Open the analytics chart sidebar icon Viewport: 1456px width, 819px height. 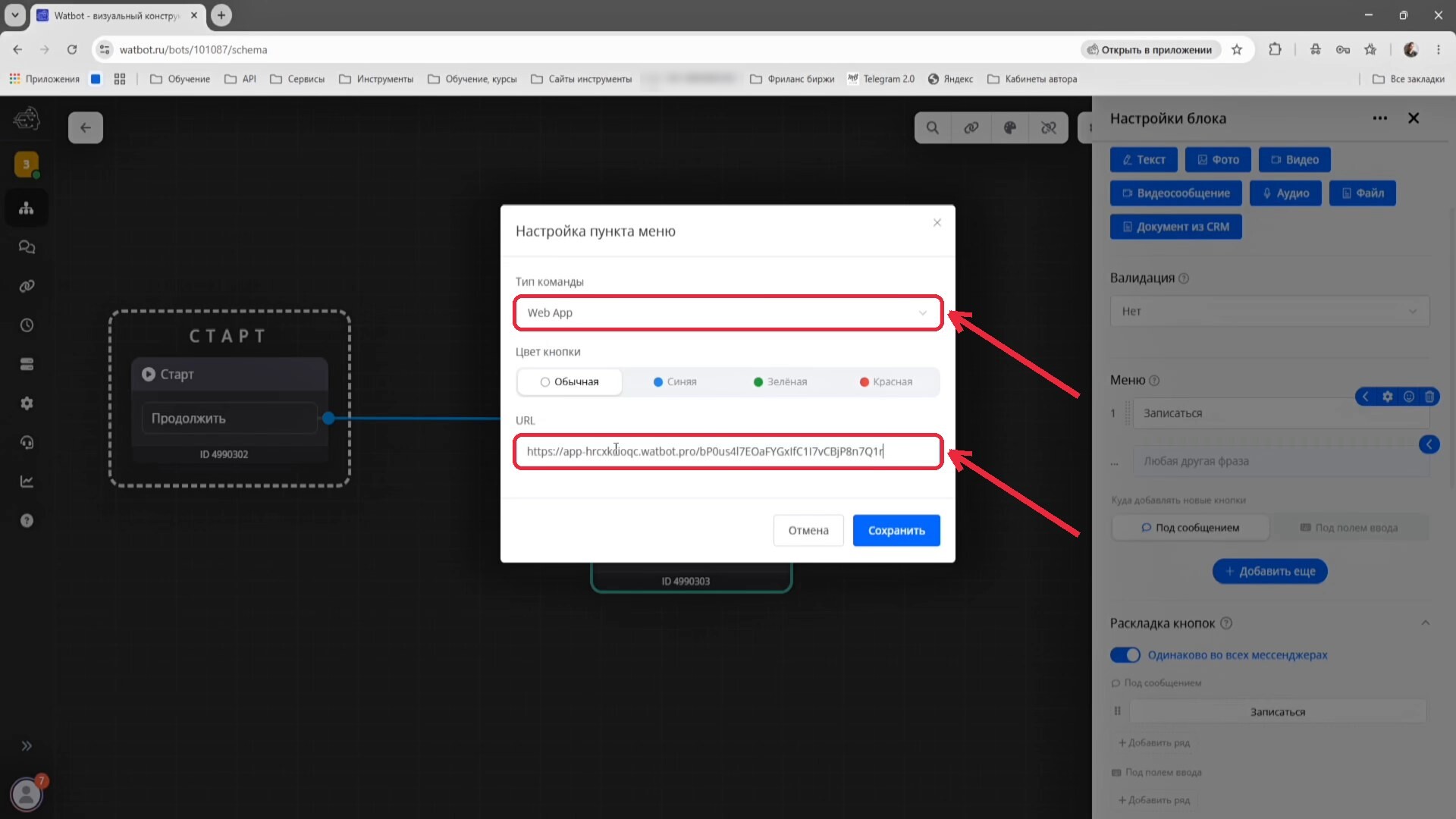(27, 482)
